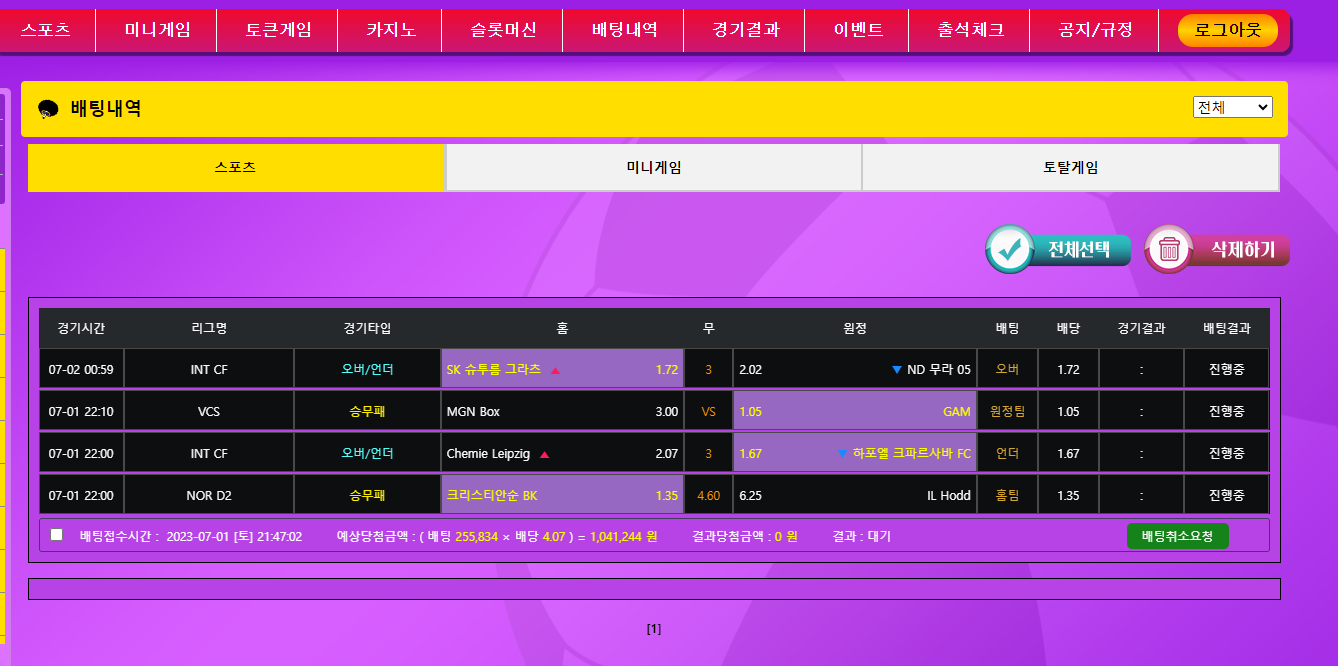1338x666 pixels.
Task: Switch to the 토탈게임 history tab
Action: point(1070,168)
